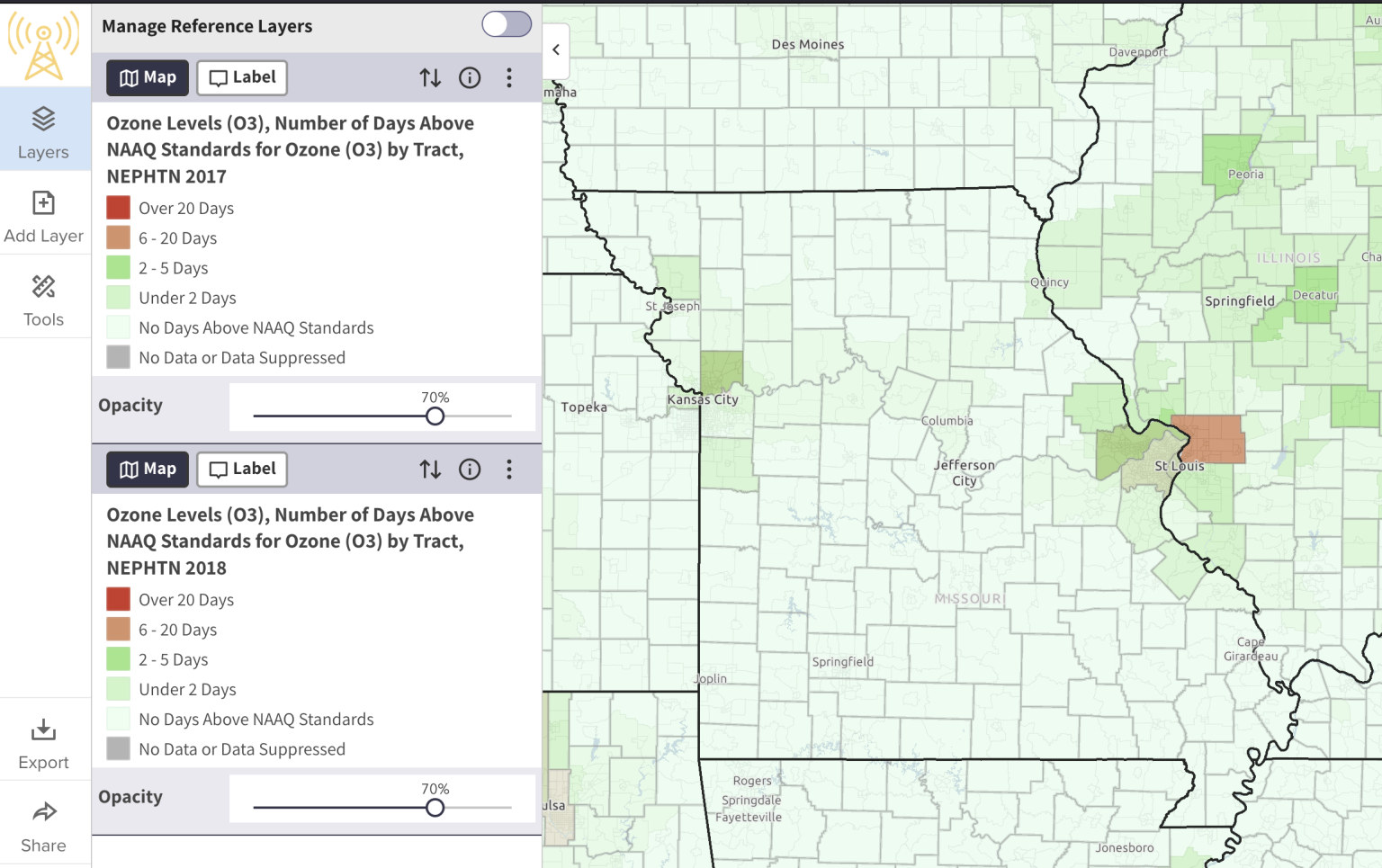1382x868 pixels.
Task: Switch to Map view on the 2017 layer
Action: coord(147,77)
